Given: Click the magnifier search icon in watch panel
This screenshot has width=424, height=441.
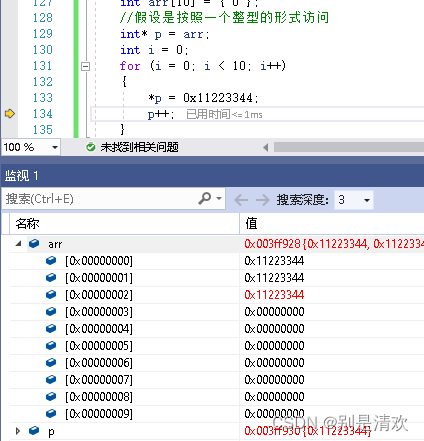Looking at the screenshot, I should pyautogui.click(x=204, y=198).
